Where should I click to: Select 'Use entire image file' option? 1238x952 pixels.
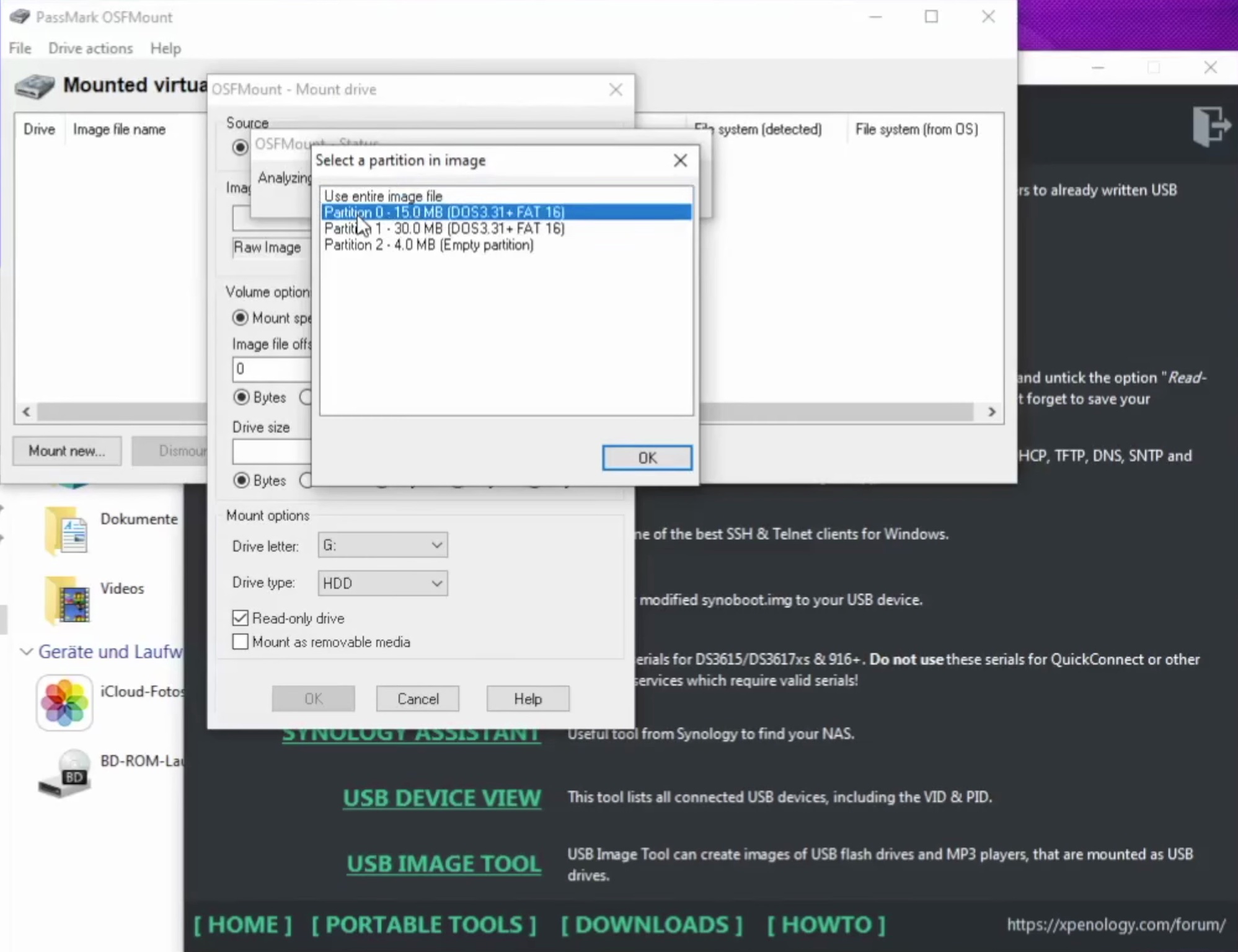click(506, 196)
